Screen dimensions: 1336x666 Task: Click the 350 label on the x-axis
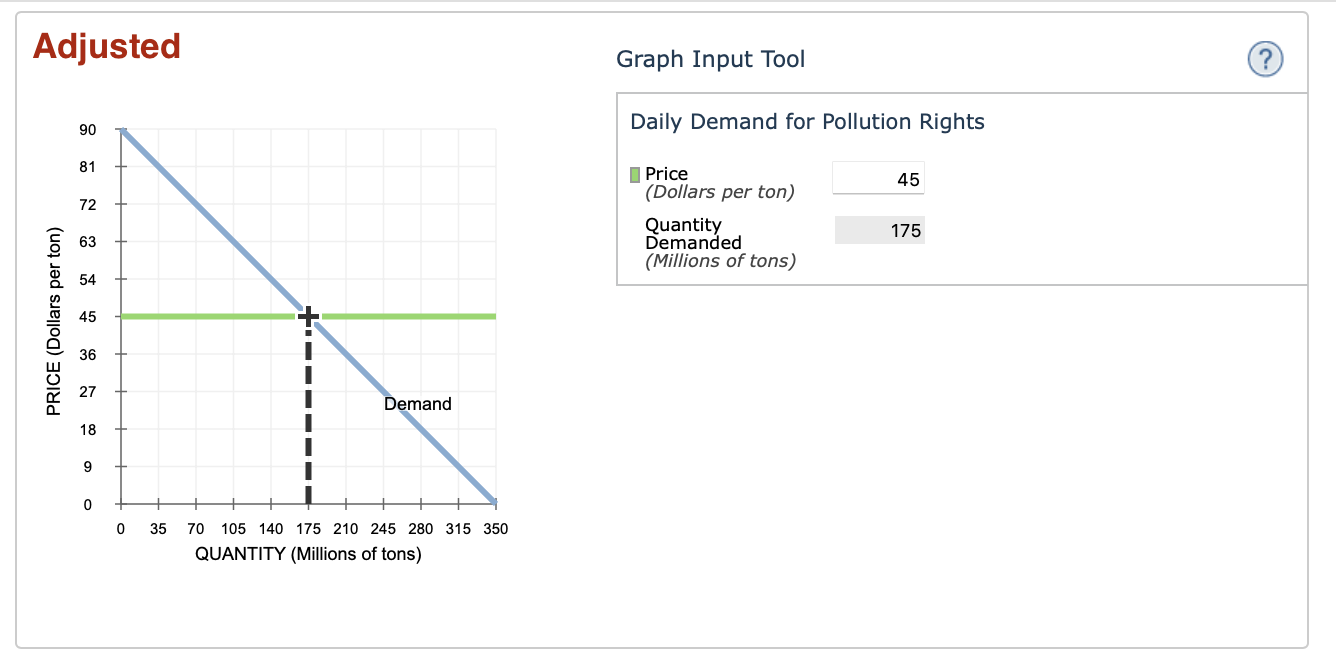[495, 529]
